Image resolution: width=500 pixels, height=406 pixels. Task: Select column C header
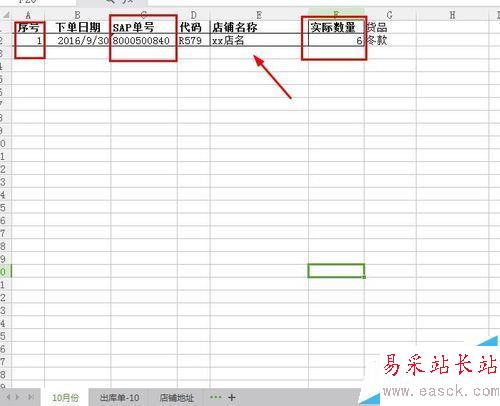[144, 15]
